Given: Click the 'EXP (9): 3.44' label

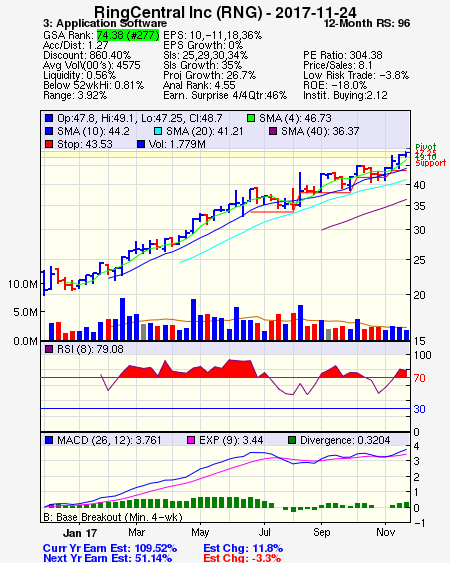Looking at the screenshot, I should point(231,440).
